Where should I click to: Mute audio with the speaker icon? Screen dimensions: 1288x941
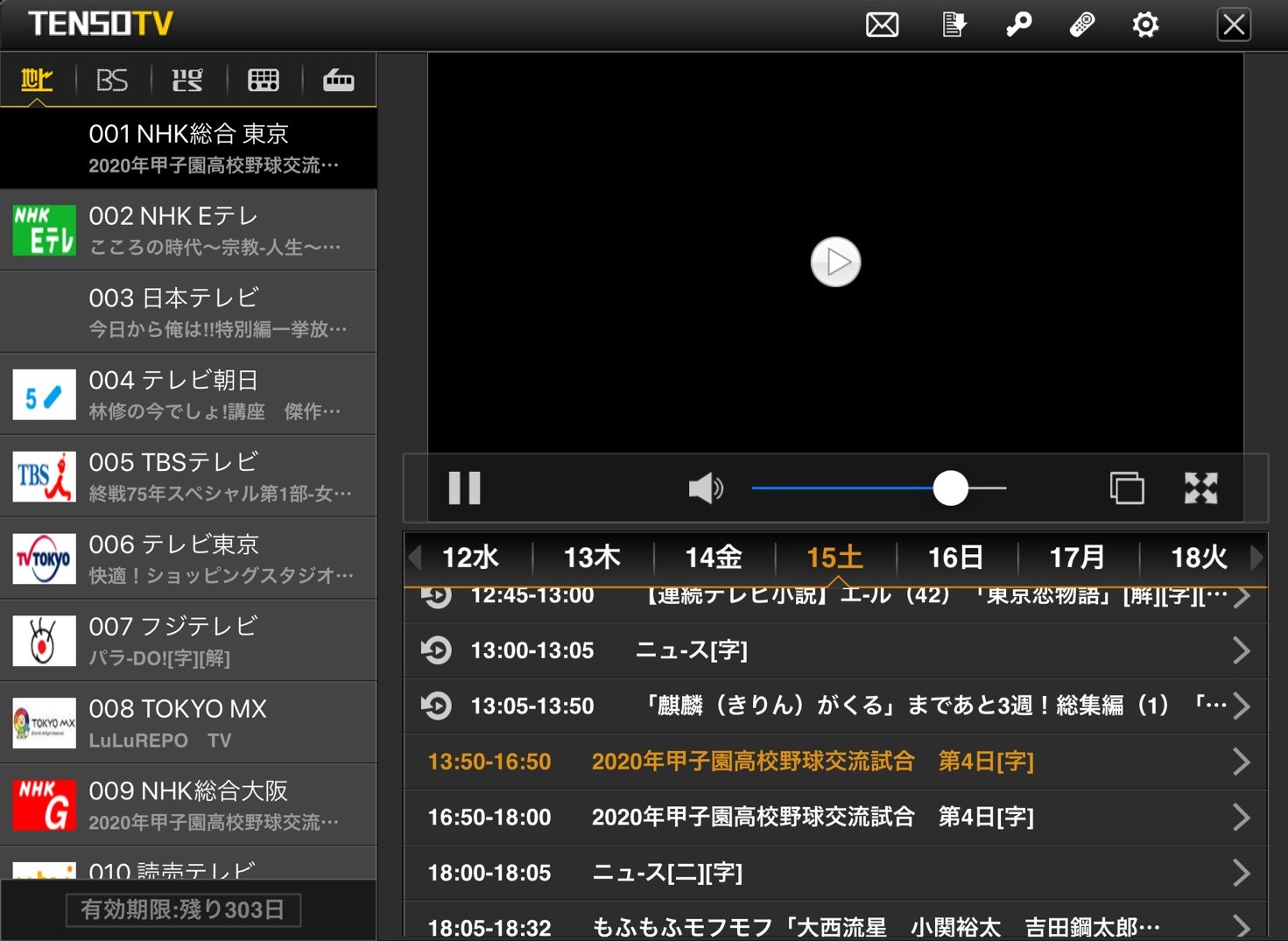click(x=706, y=488)
